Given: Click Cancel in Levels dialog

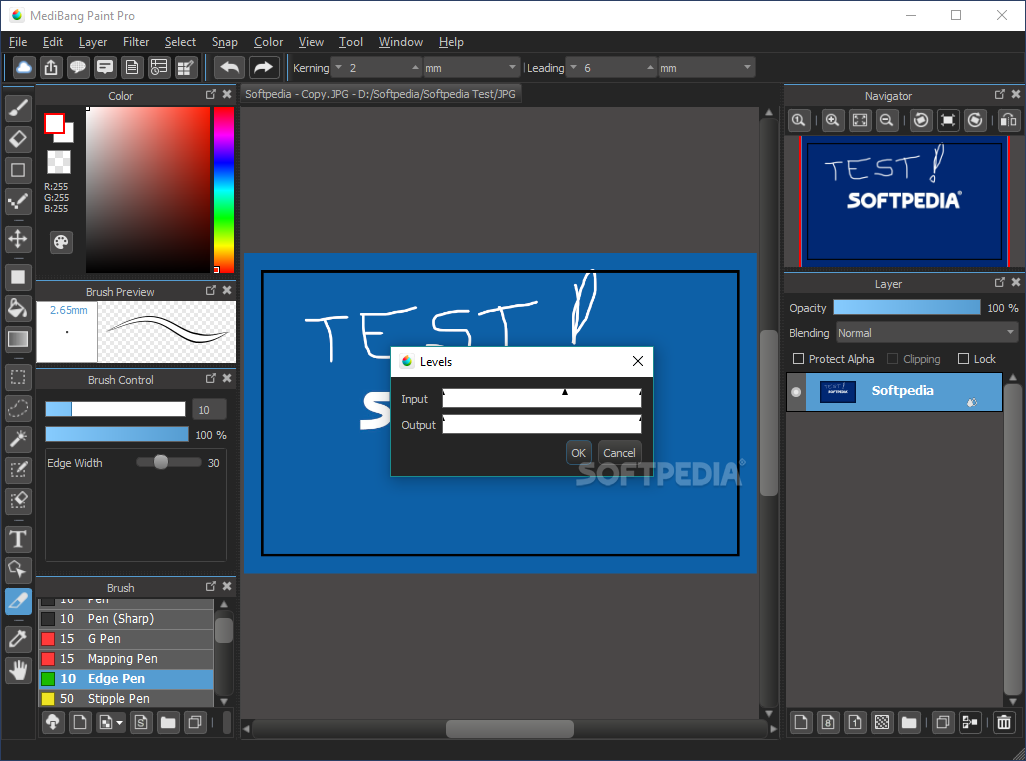Looking at the screenshot, I should tap(619, 453).
